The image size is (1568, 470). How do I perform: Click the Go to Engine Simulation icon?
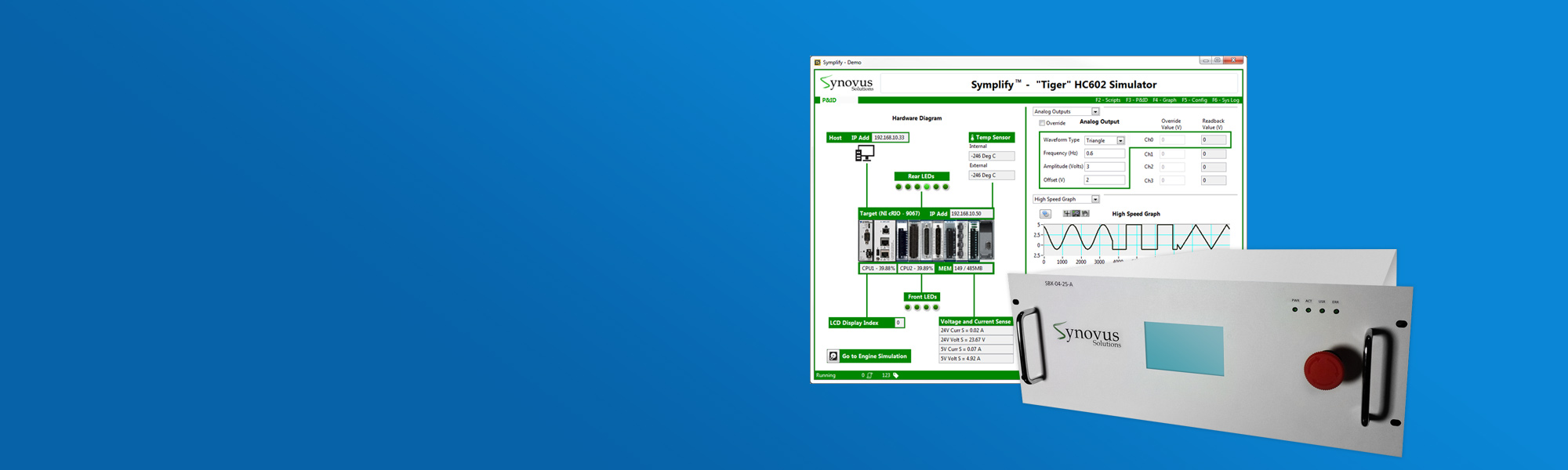833,356
